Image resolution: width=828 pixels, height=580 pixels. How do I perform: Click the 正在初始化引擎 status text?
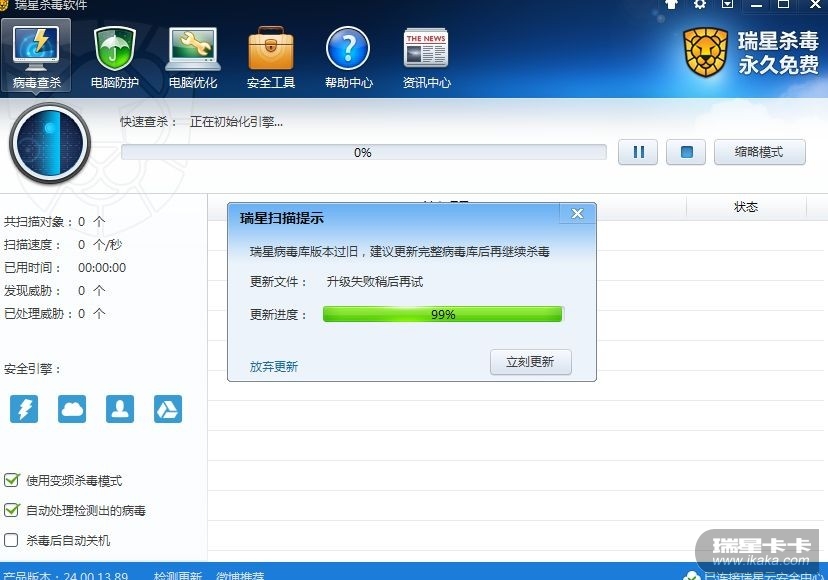tap(236, 122)
